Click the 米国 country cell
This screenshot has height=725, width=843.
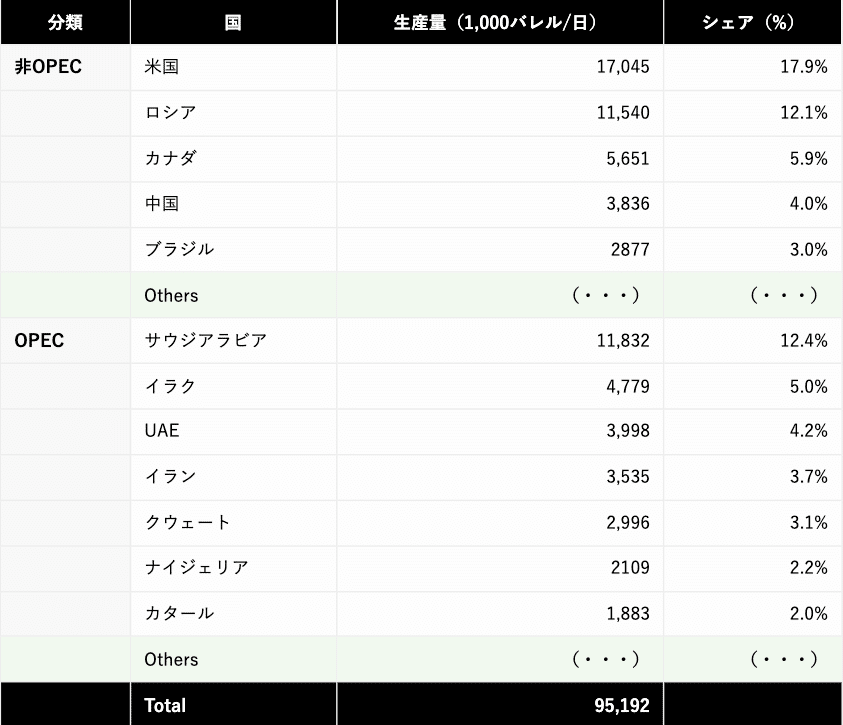coord(233,67)
